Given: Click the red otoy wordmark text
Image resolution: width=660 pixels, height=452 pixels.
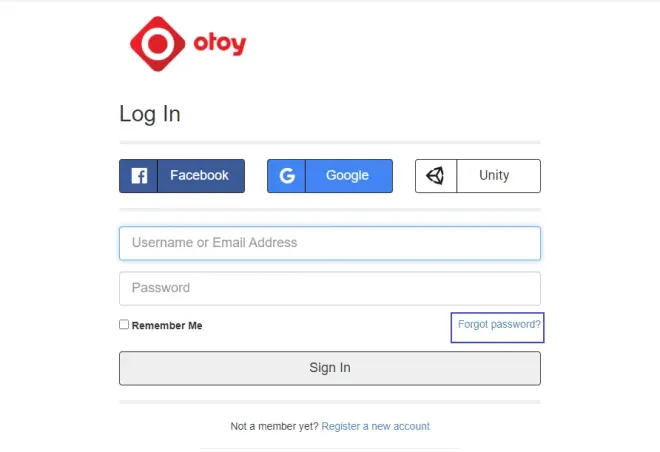Looking at the screenshot, I should (220, 43).
